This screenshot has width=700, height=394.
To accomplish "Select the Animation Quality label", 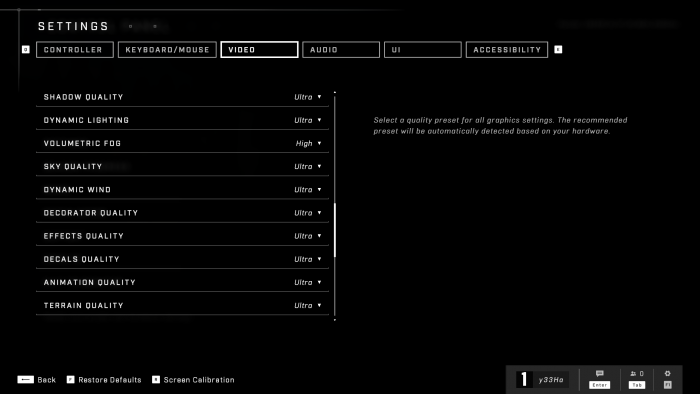I will point(90,282).
